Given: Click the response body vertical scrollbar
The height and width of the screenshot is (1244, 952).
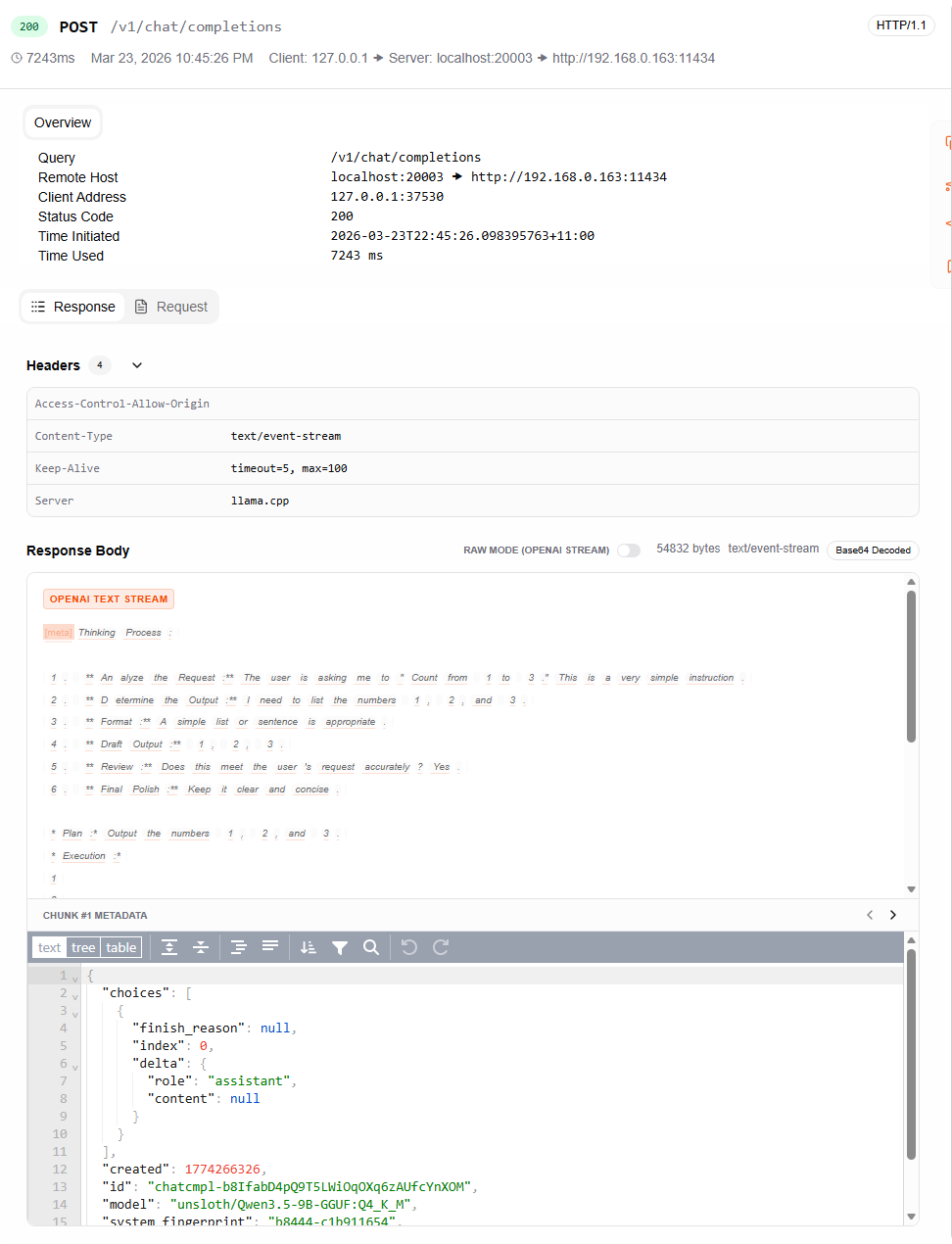Looking at the screenshot, I should click(911, 666).
